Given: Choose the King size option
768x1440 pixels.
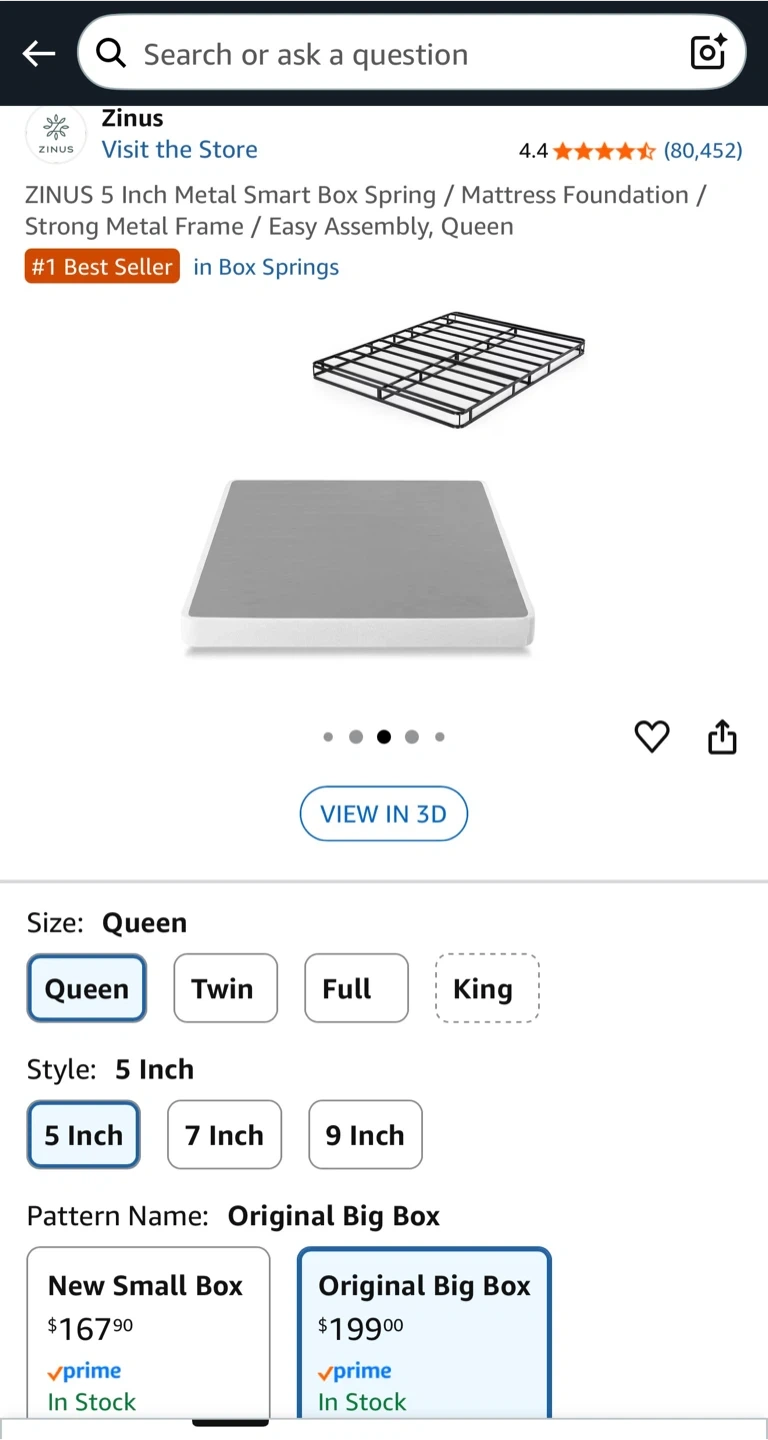Looking at the screenshot, I should tap(487, 988).
